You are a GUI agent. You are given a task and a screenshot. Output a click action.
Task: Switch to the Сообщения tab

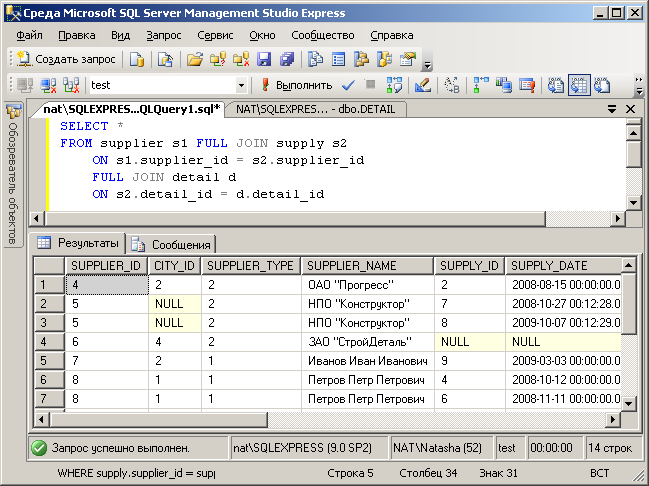(x=171, y=245)
